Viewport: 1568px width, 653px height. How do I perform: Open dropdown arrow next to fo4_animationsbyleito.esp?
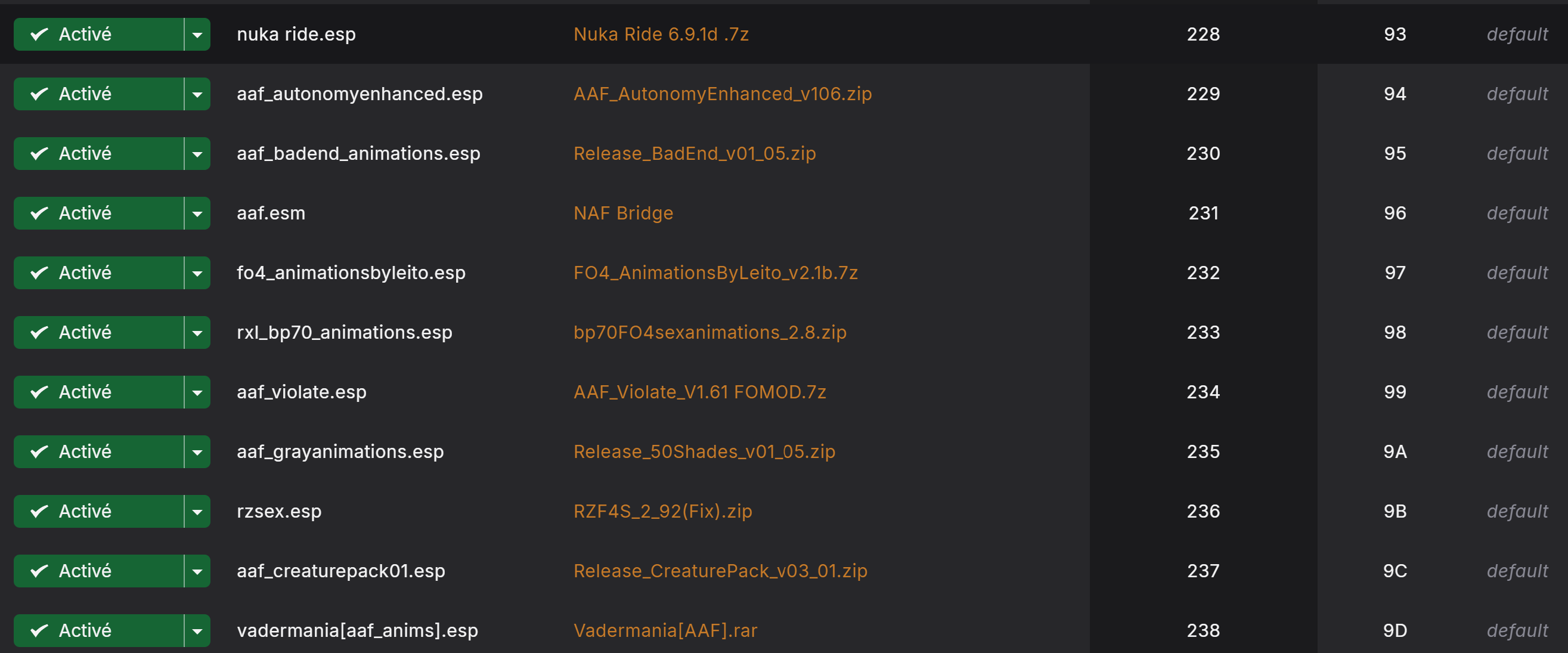pyautogui.click(x=197, y=273)
